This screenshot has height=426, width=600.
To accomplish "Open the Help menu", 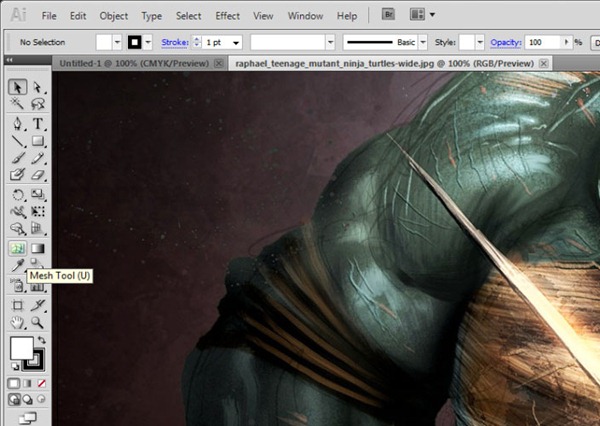I will tap(347, 16).
